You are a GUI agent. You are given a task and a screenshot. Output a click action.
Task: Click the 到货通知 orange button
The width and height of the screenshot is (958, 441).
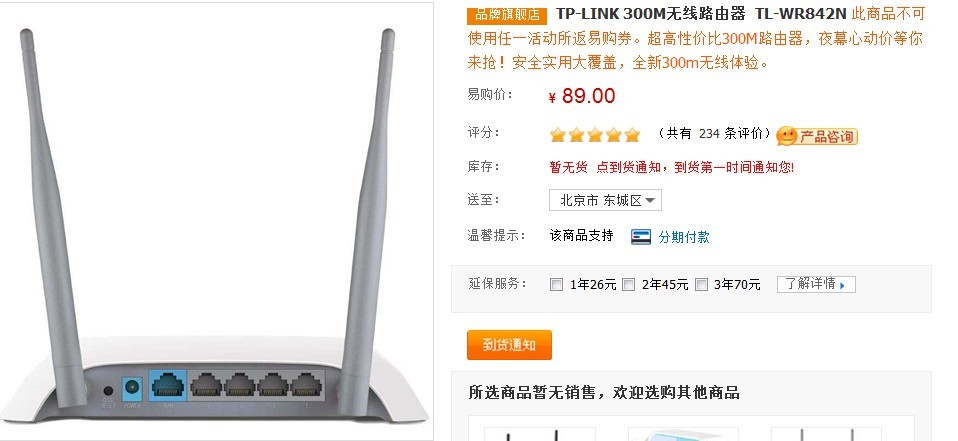point(509,345)
